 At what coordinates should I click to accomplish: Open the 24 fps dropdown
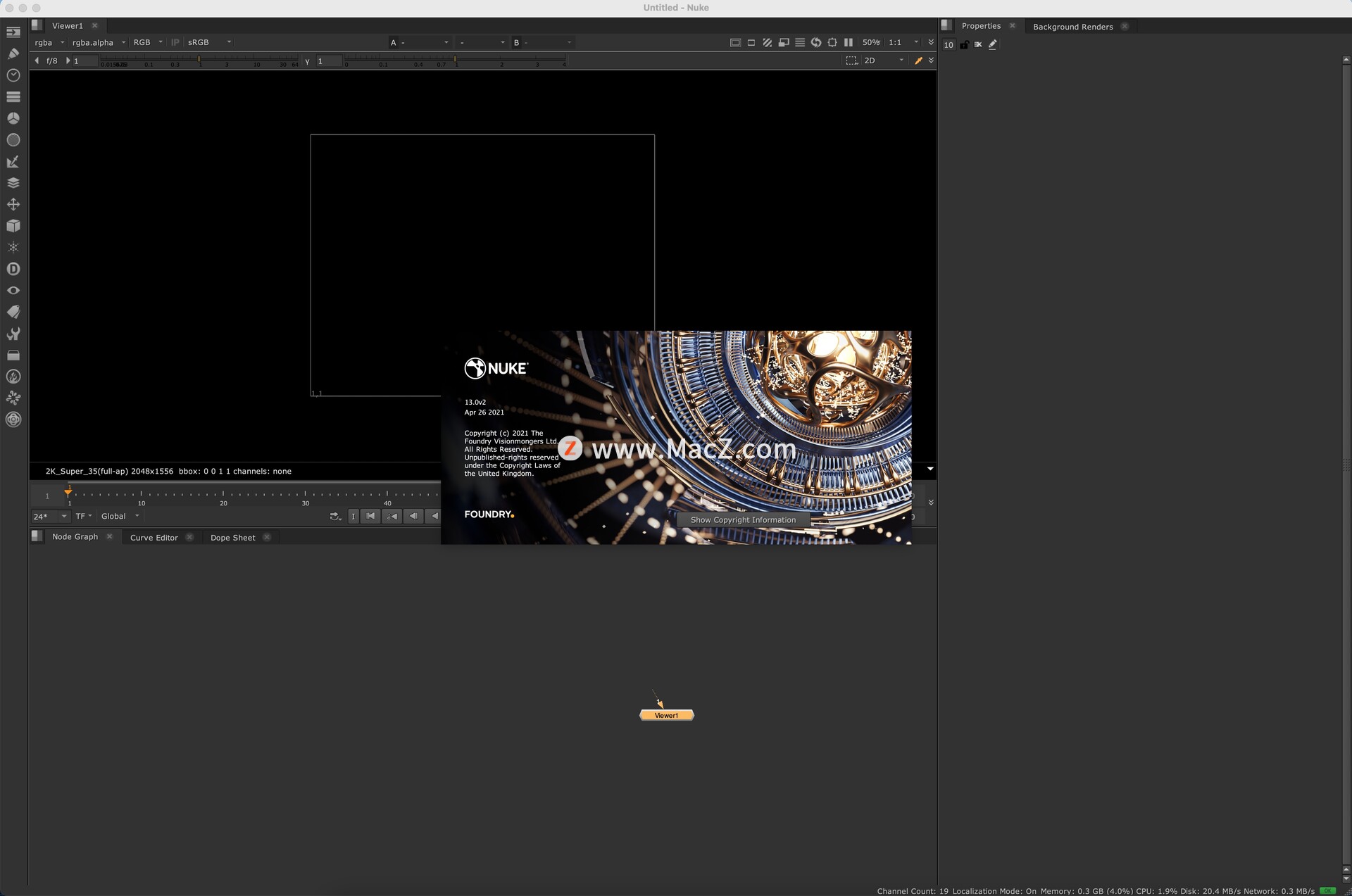pos(50,517)
